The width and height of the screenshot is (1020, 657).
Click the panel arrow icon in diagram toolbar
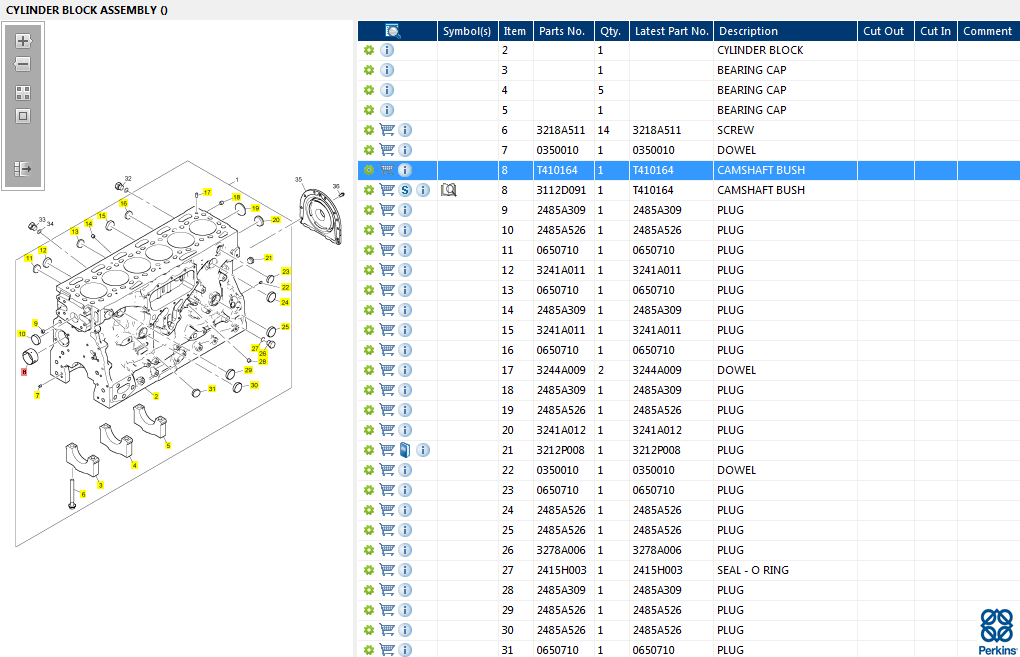(23, 169)
